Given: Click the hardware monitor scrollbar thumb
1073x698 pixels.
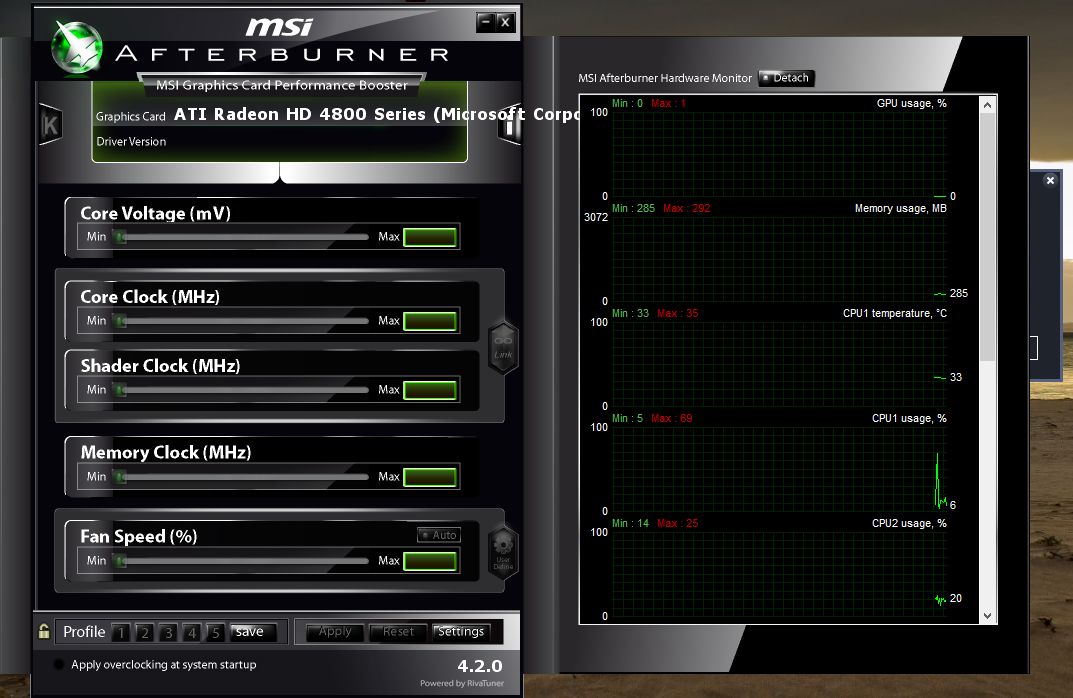Looking at the screenshot, I should click(x=987, y=237).
